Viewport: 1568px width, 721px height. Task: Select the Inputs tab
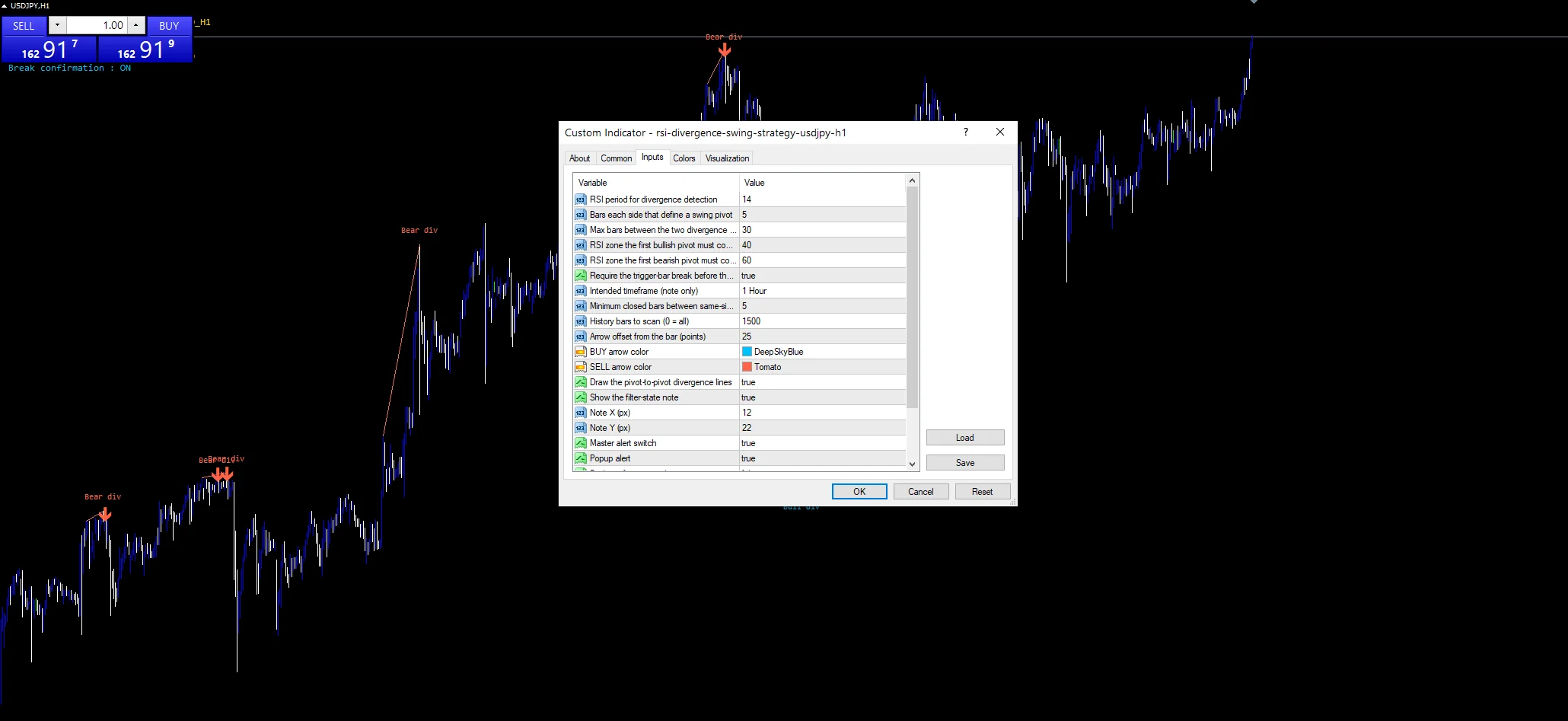pos(652,157)
